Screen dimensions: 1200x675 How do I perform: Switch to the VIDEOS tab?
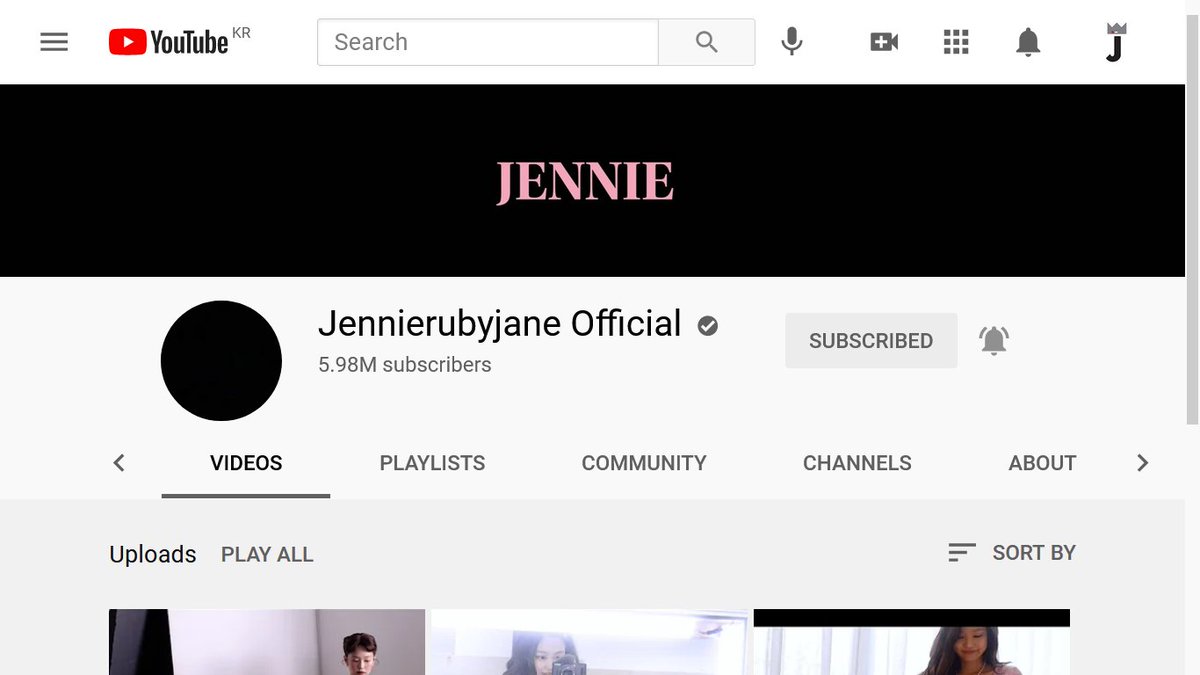[x=246, y=463]
